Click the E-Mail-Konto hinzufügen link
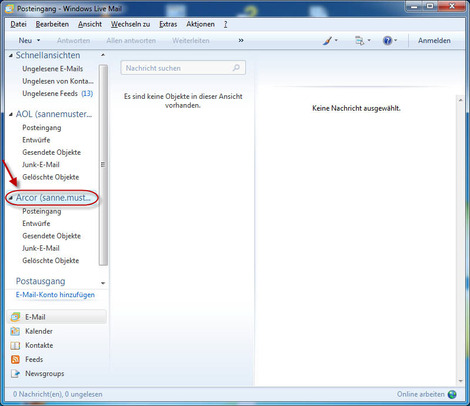470x406 pixels. 55,295
